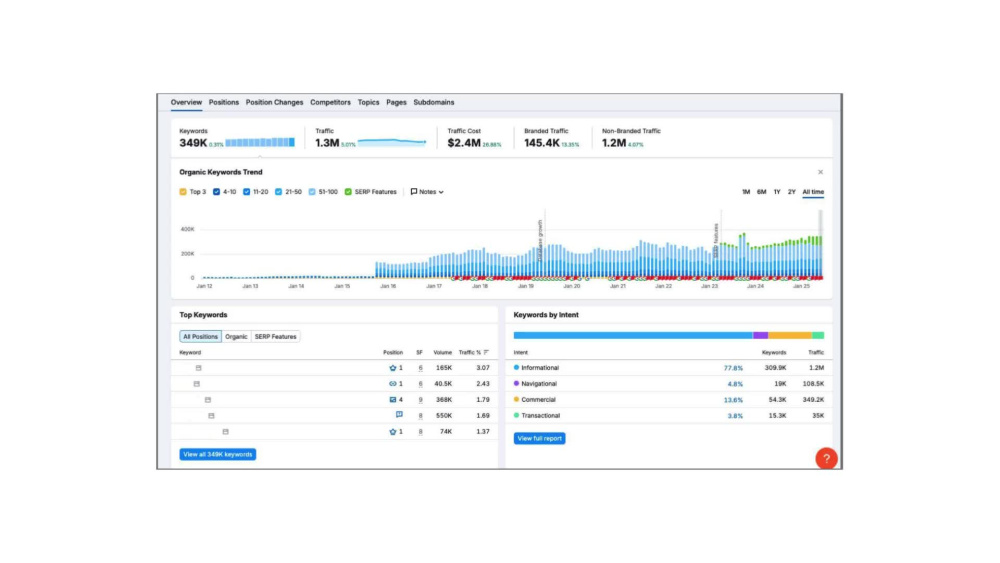This screenshot has width=1000, height=563.
Task: Click View all 349K keywords button
Action: [x=217, y=454]
